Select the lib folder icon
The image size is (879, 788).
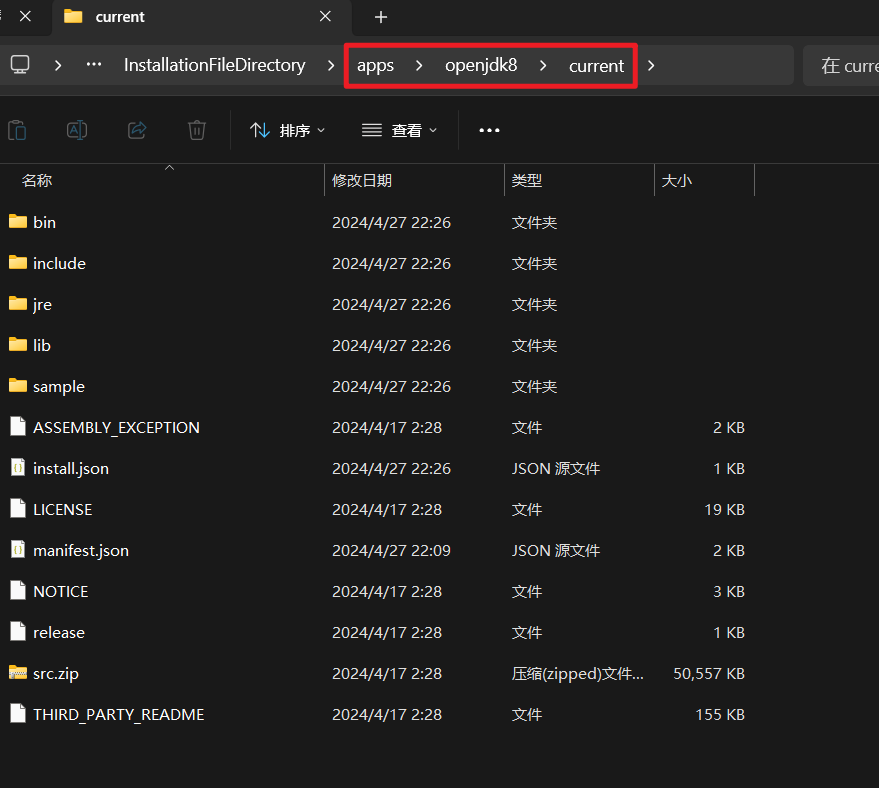(x=18, y=344)
